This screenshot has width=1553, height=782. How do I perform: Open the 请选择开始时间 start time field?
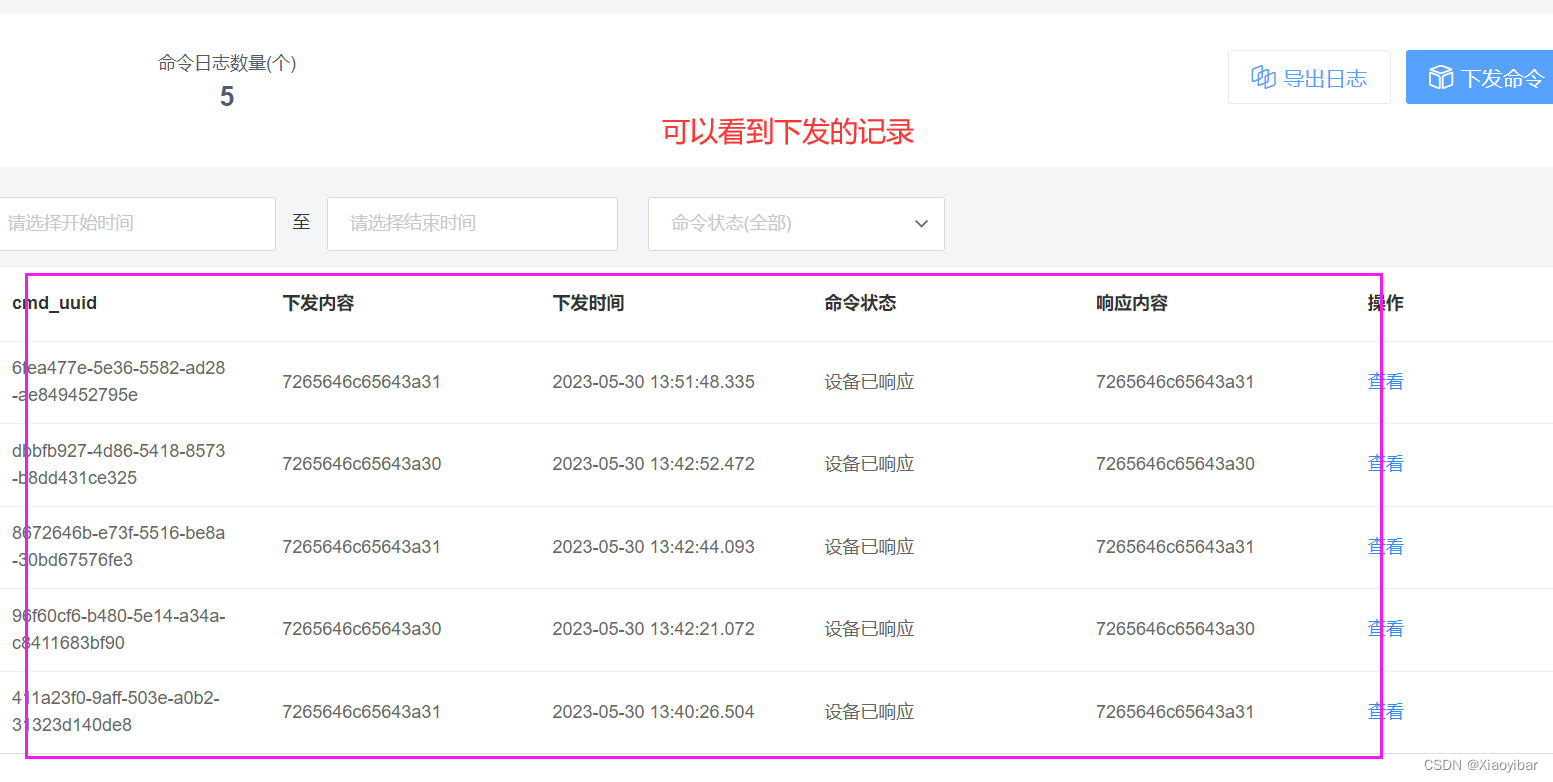(x=136, y=223)
